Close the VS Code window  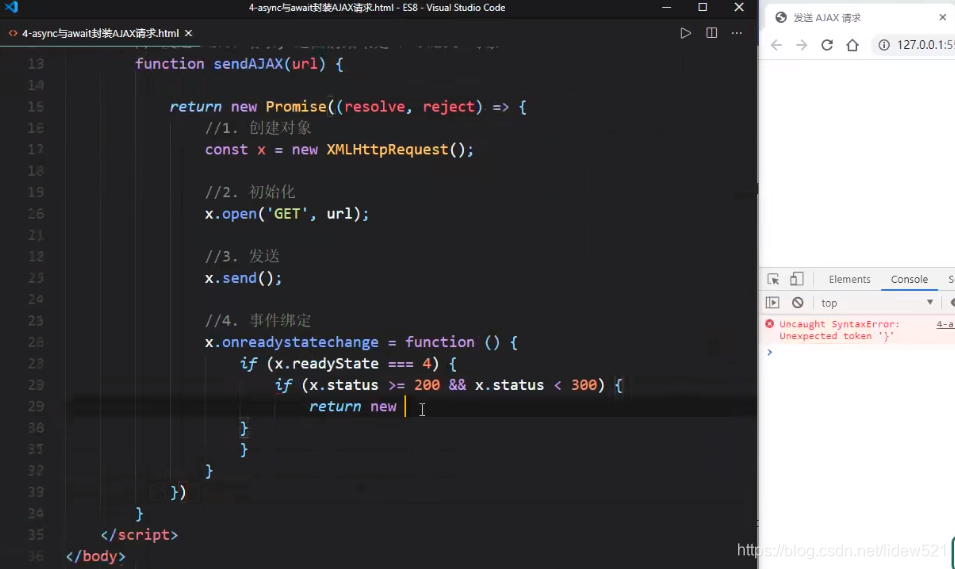pos(739,7)
